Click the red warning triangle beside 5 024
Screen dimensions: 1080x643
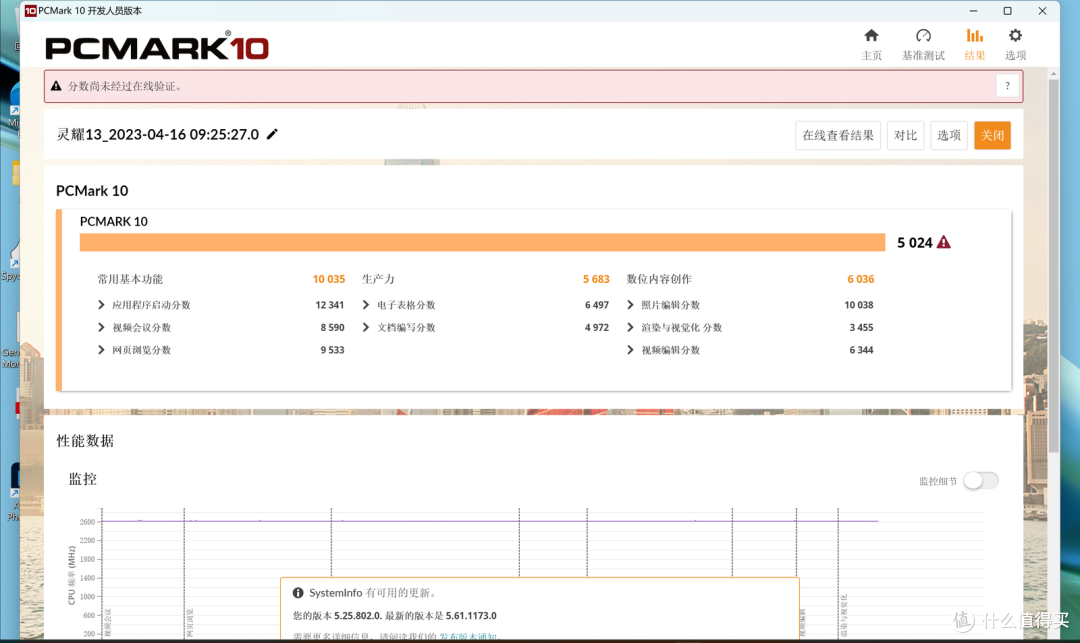tap(944, 242)
